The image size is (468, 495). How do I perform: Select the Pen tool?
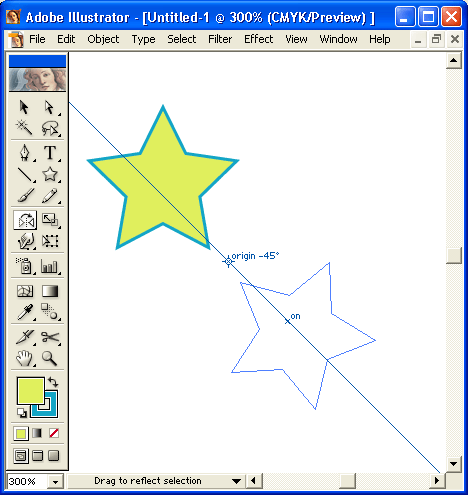25,153
